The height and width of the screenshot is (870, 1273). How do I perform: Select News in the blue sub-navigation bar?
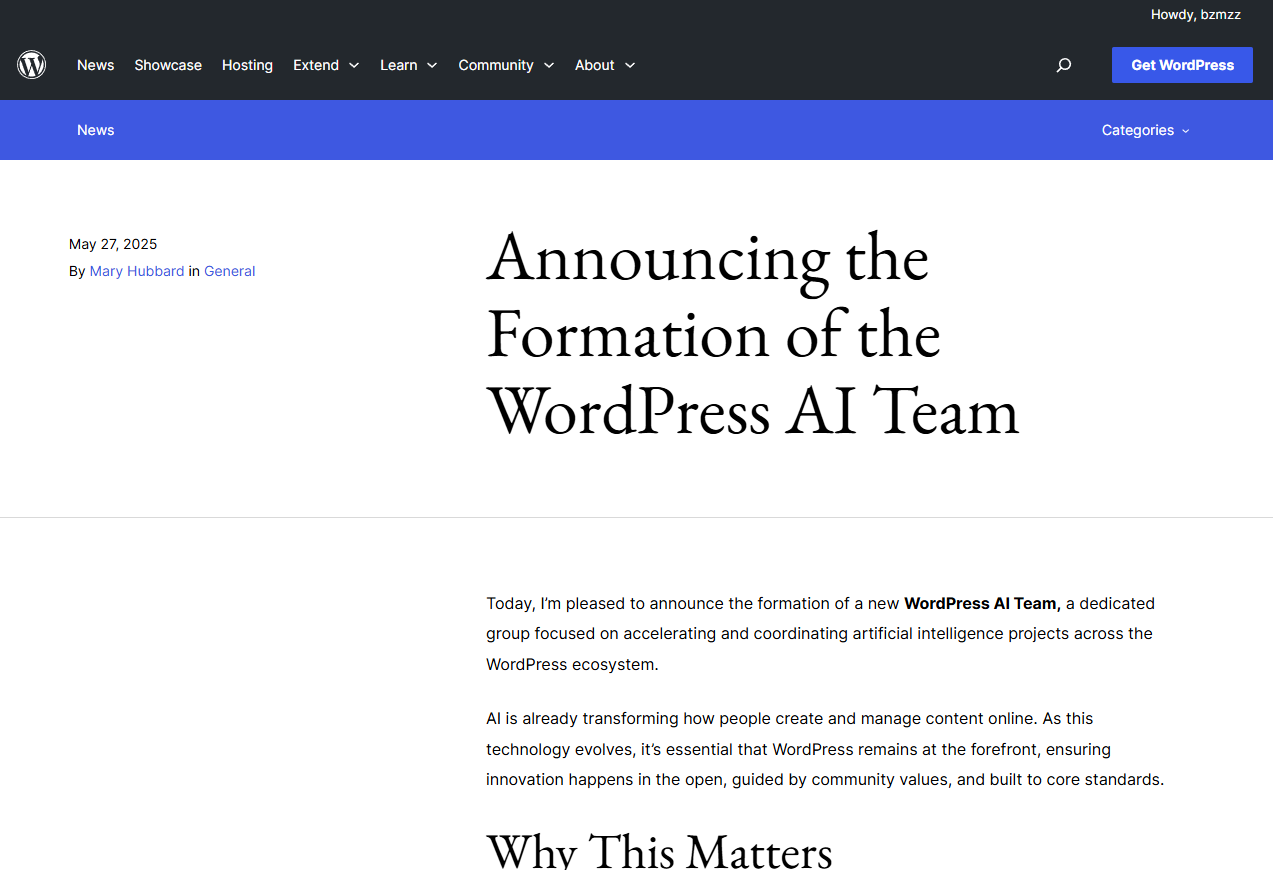pyautogui.click(x=96, y=130)
